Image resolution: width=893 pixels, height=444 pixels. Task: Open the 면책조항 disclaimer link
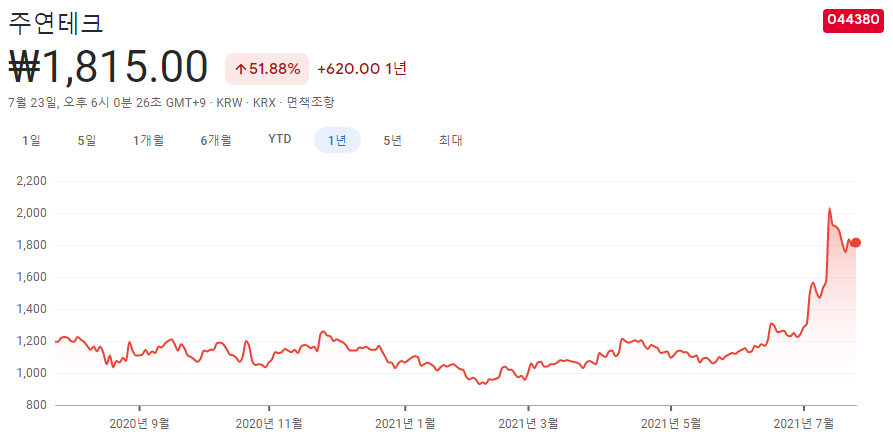310,102
